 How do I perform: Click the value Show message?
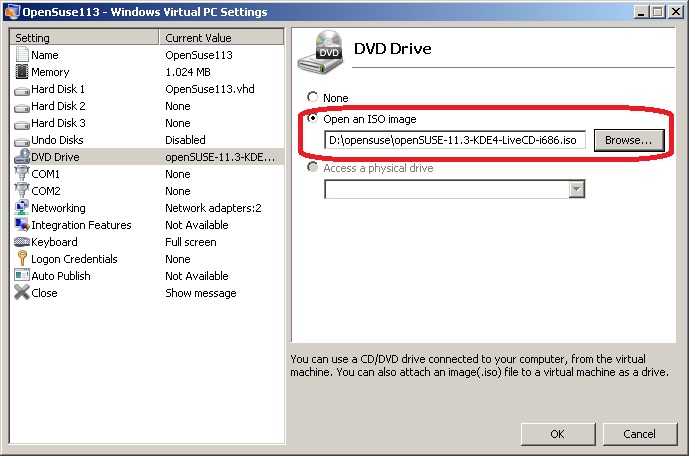(201, 293)
